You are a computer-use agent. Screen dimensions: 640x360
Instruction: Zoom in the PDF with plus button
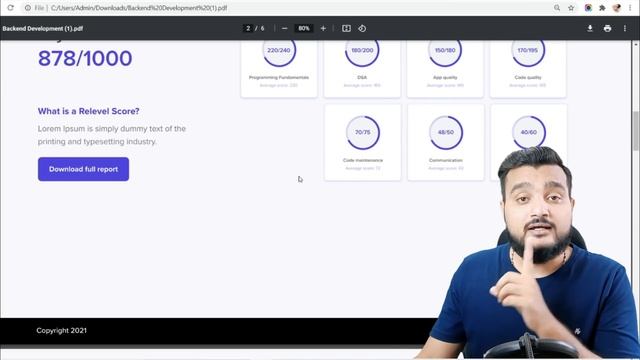(x=323, y=28)
